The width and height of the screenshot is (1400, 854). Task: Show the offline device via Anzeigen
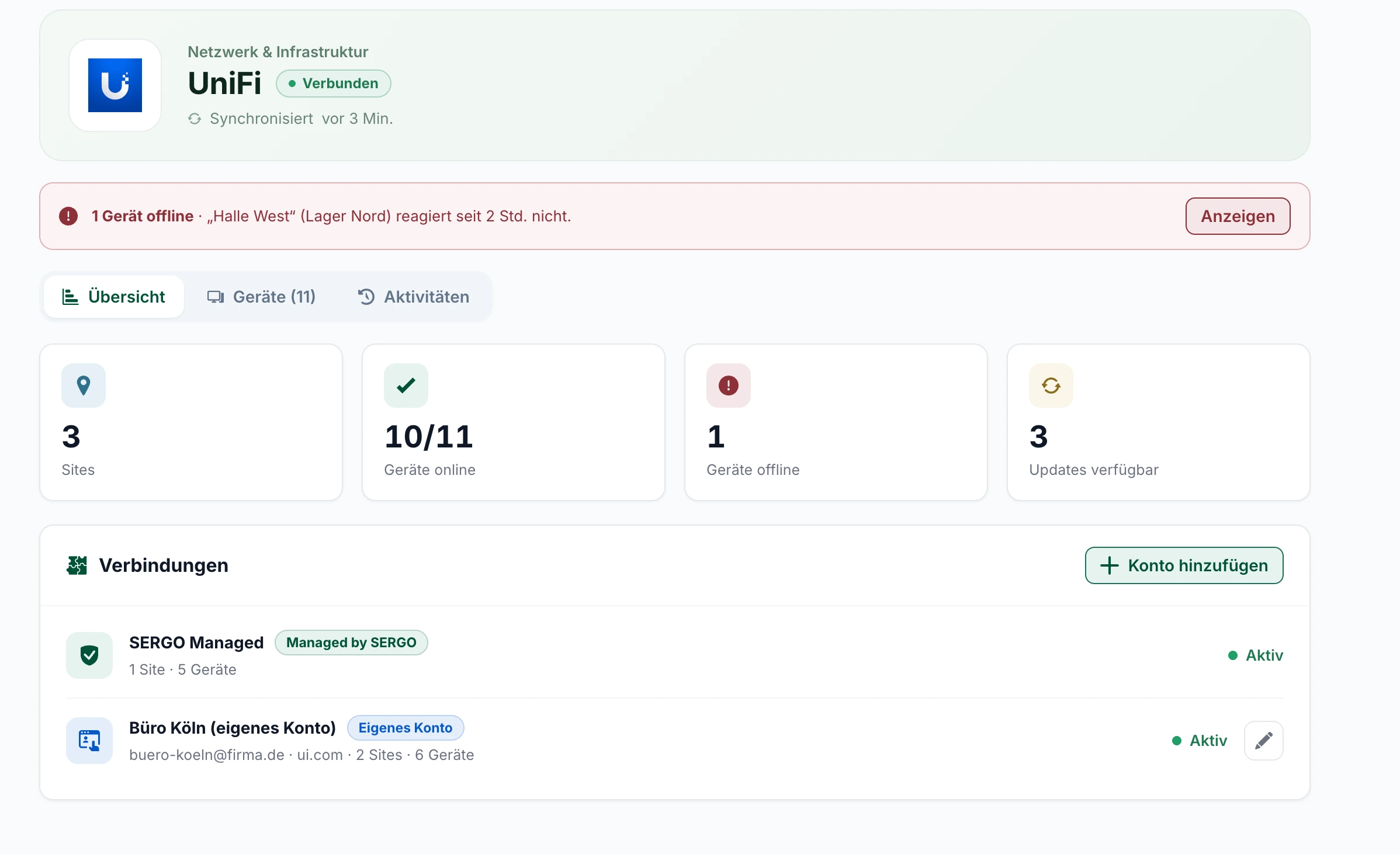[x=1238, y=216]
